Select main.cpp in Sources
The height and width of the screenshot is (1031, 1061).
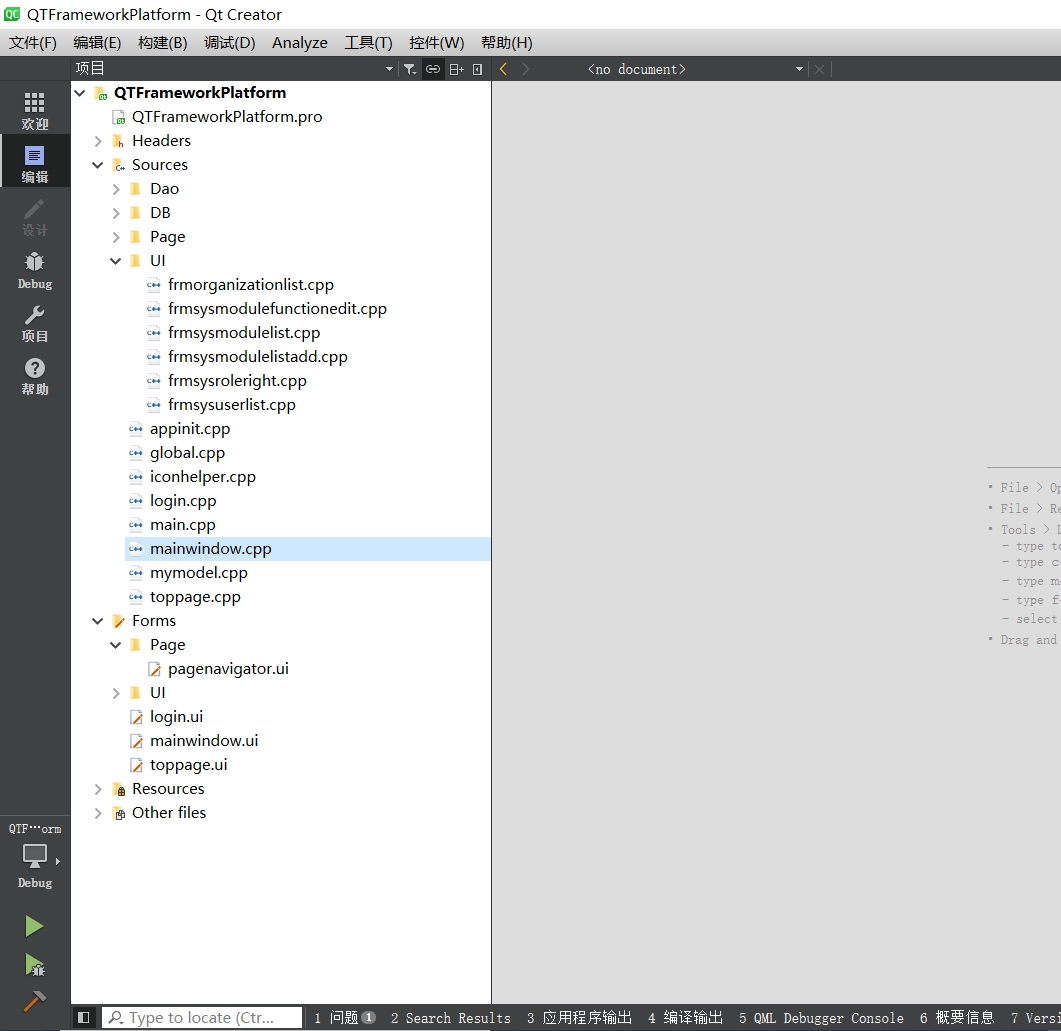[183, 525]
